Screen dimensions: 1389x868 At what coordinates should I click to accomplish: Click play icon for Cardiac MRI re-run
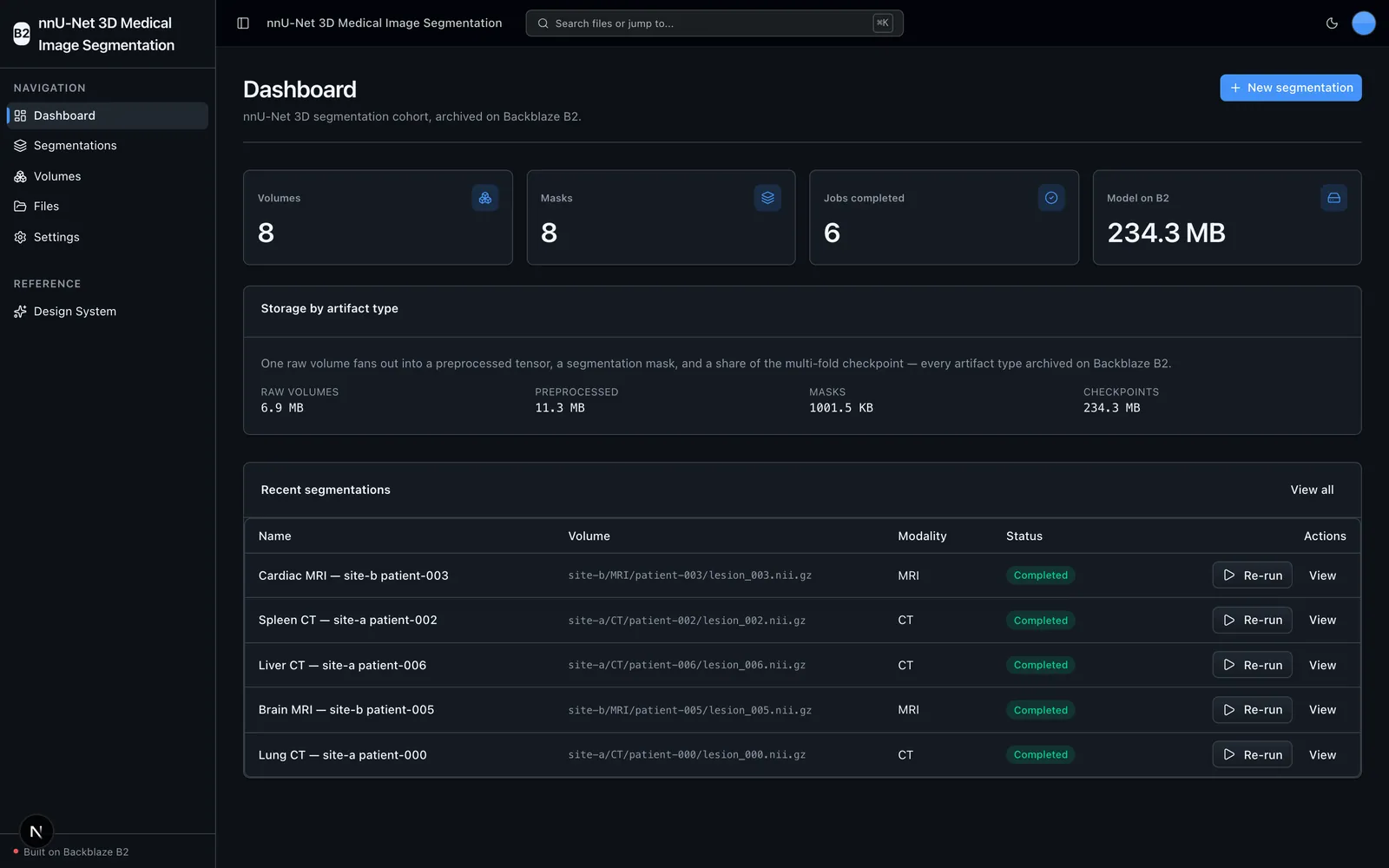click(x=1229, y=575)
